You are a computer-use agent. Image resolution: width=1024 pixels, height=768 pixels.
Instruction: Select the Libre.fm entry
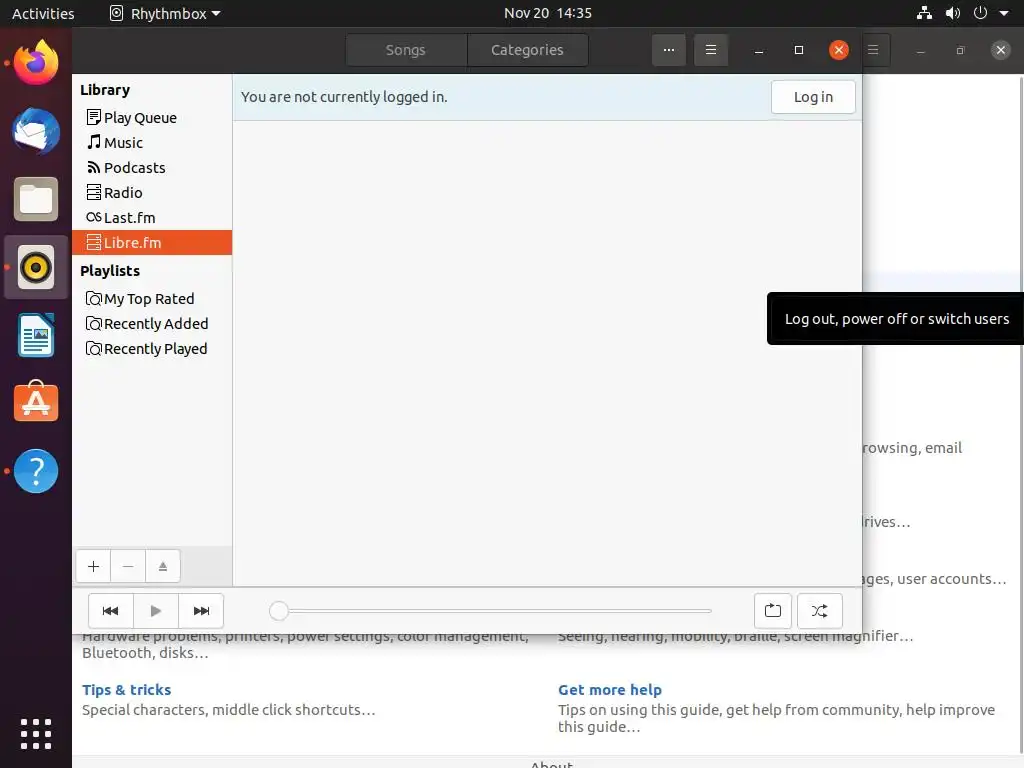pos(152,242)
